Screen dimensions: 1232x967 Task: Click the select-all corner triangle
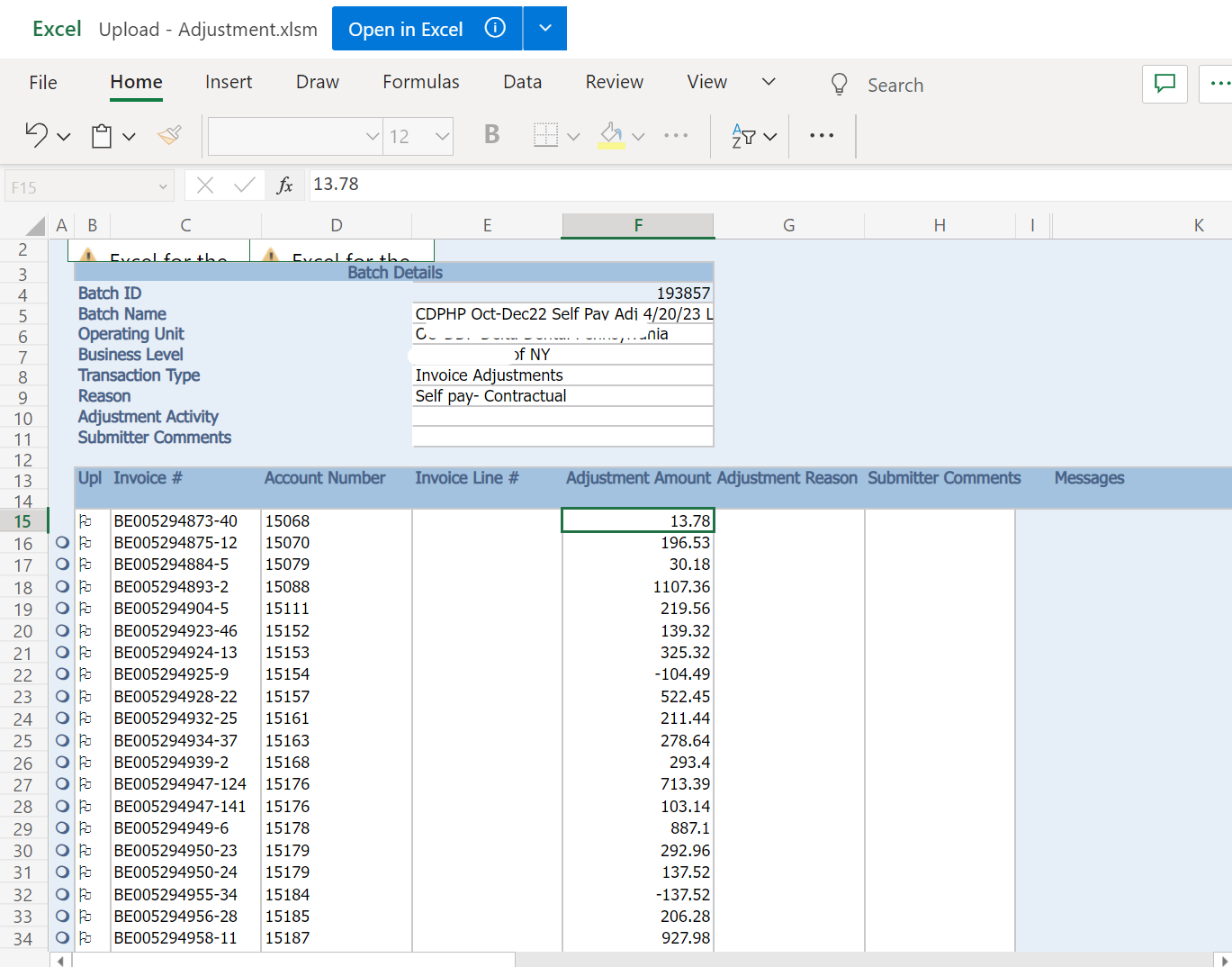pyautogui.click(x=35, y=225)
